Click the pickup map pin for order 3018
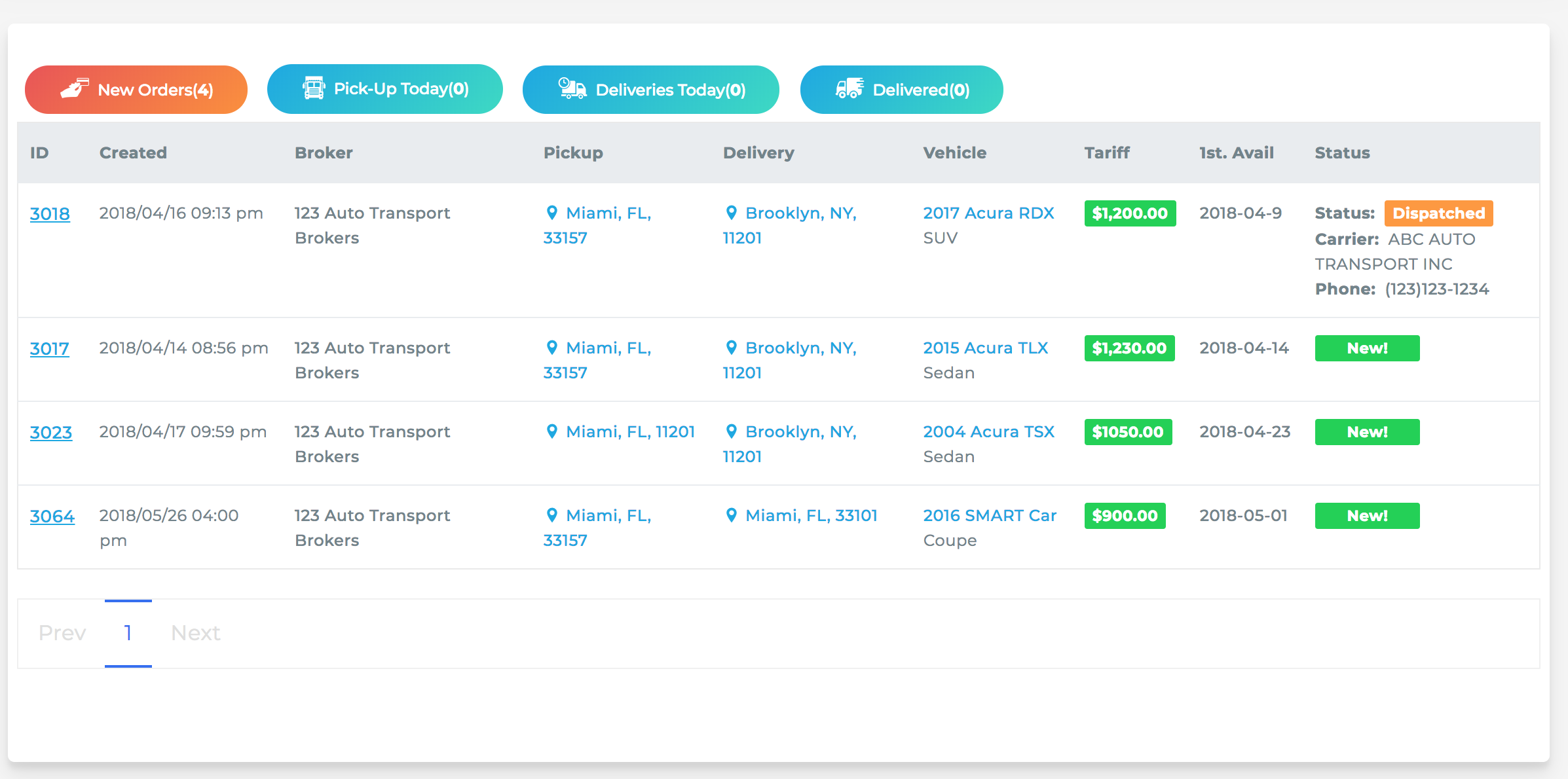1568x779 pixels. 552,213
